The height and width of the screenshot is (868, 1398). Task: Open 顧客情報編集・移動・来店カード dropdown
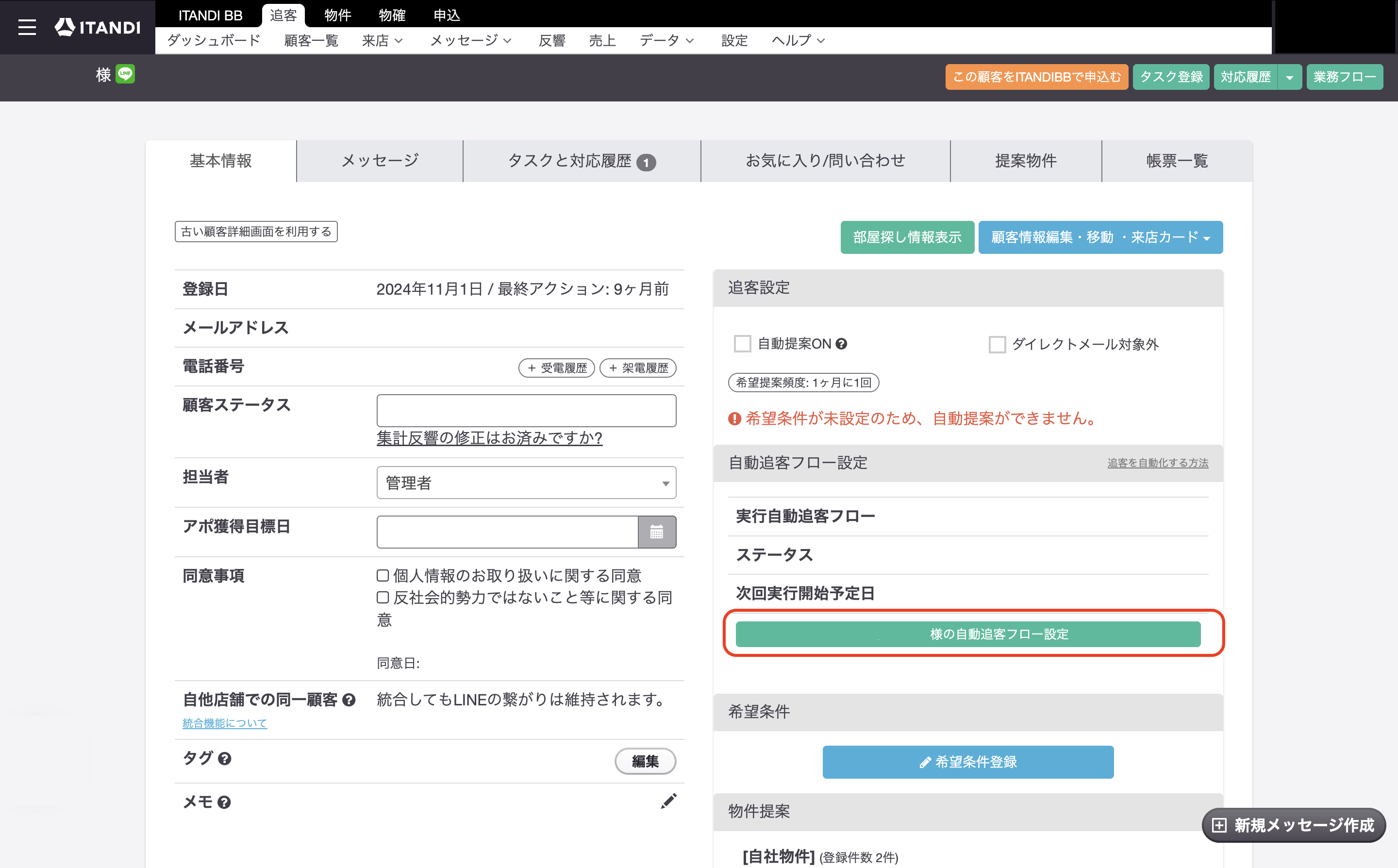[1100, 237]
